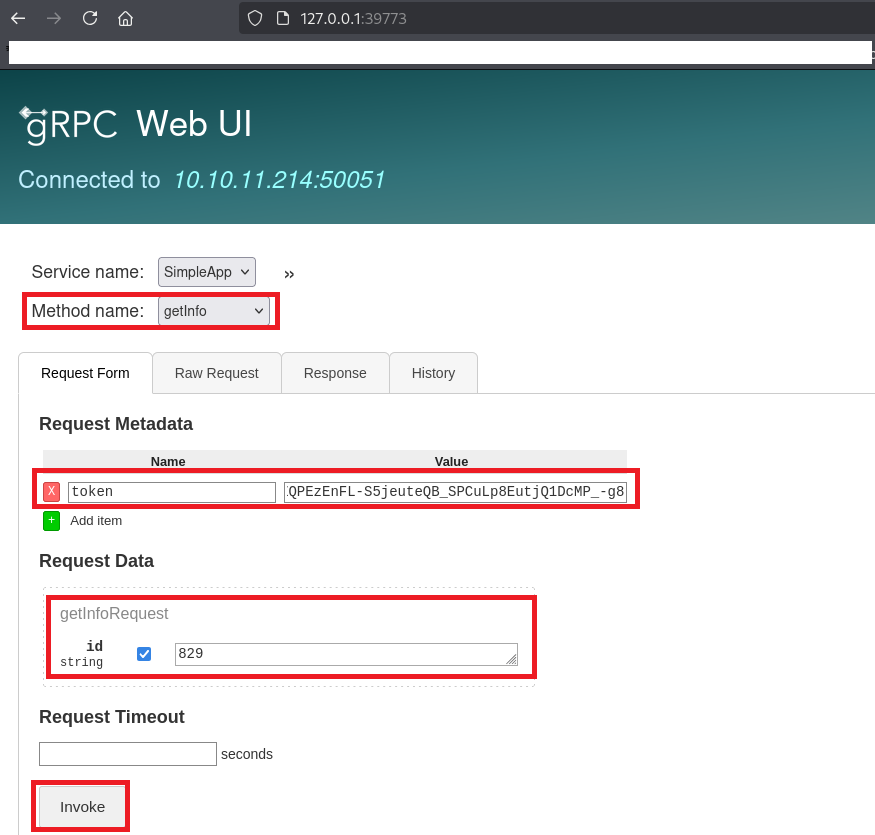Remove token metadata row with red X

point(51,491)
